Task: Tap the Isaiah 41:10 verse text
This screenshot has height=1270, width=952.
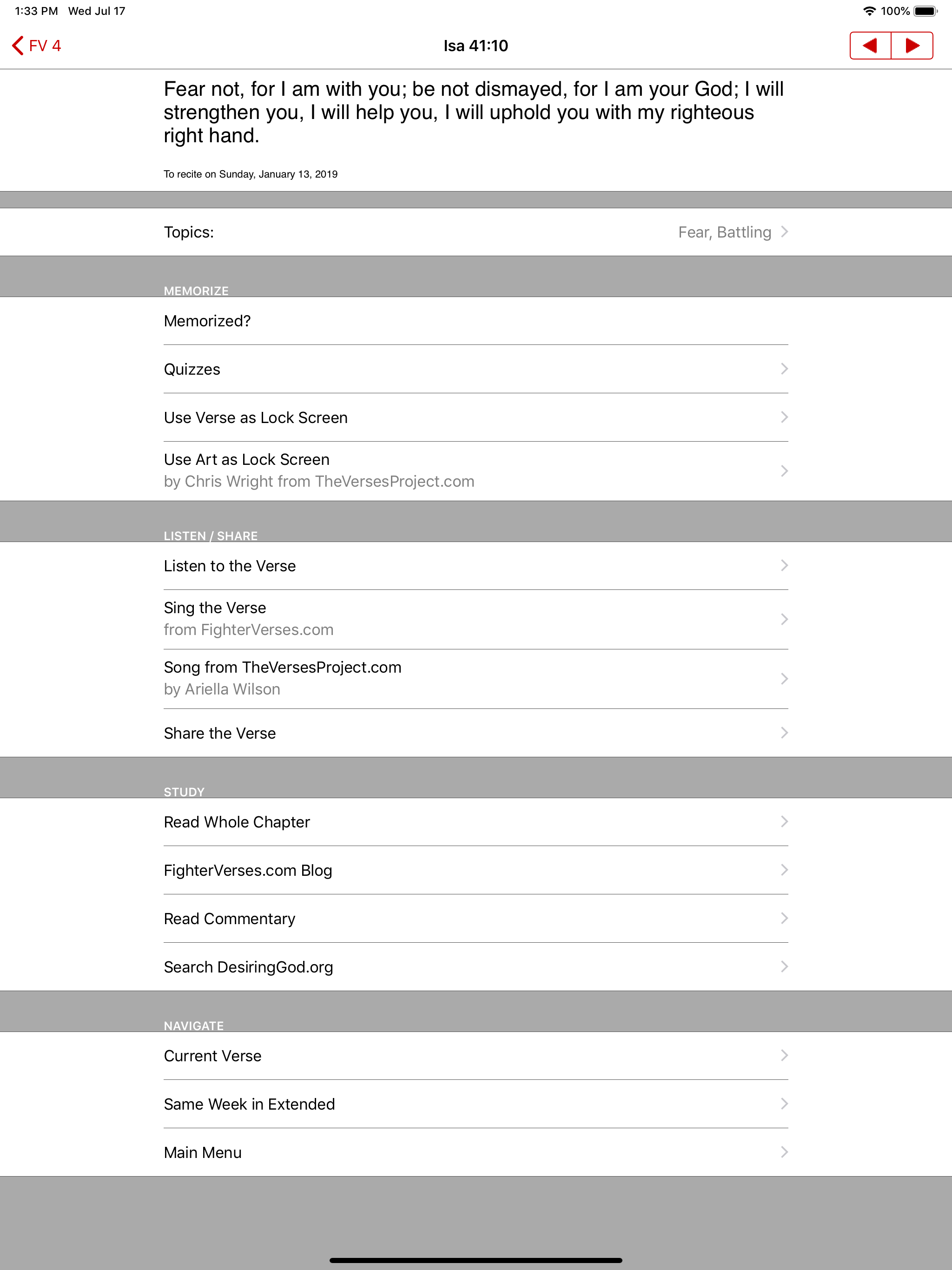Action: tap(473, 112)
